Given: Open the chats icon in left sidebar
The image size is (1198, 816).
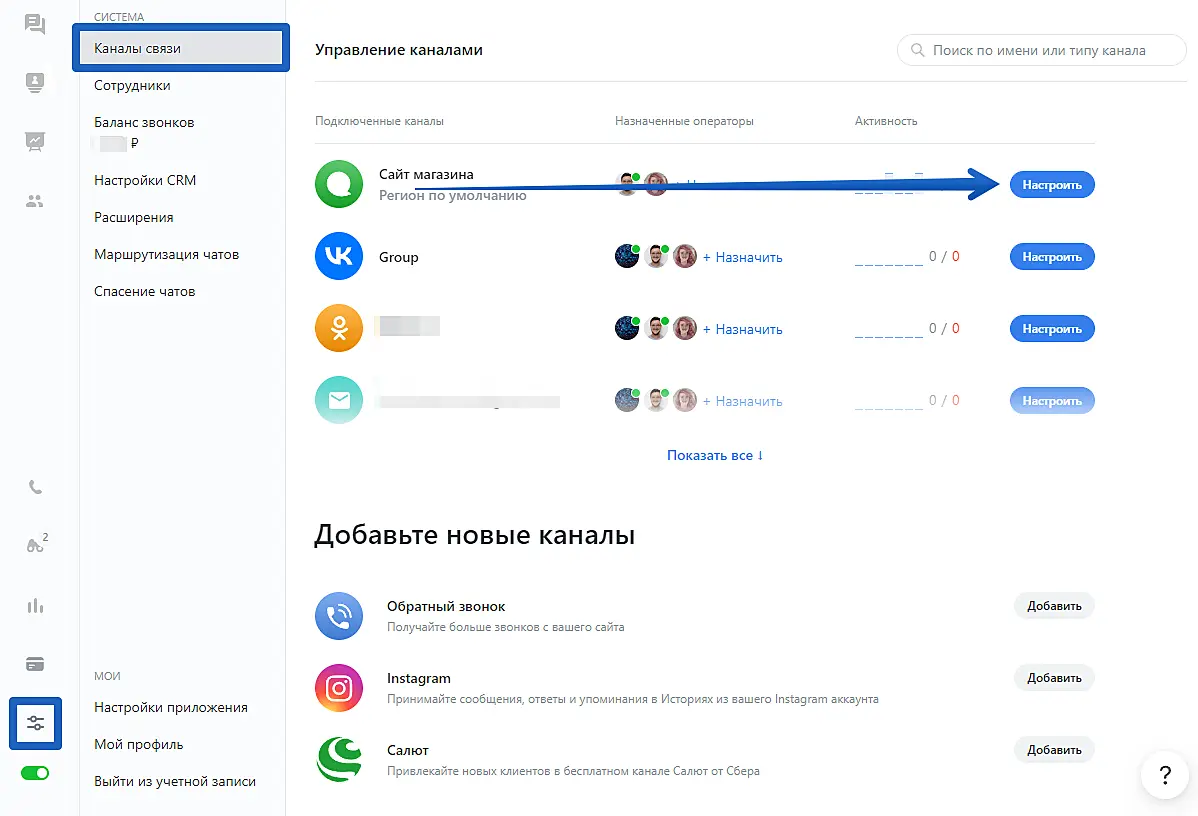Looking at the screenshot, I should coord(34,24).
